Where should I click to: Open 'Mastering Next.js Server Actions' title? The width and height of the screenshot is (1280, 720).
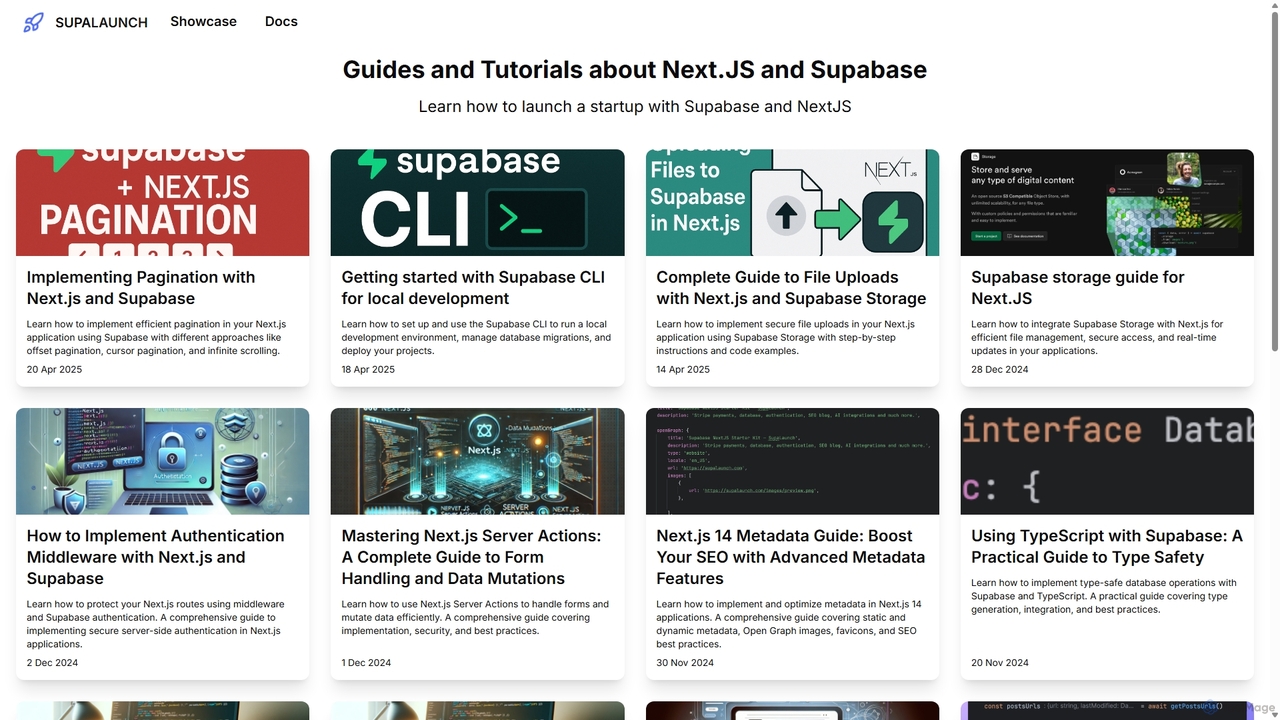[471, 557]
